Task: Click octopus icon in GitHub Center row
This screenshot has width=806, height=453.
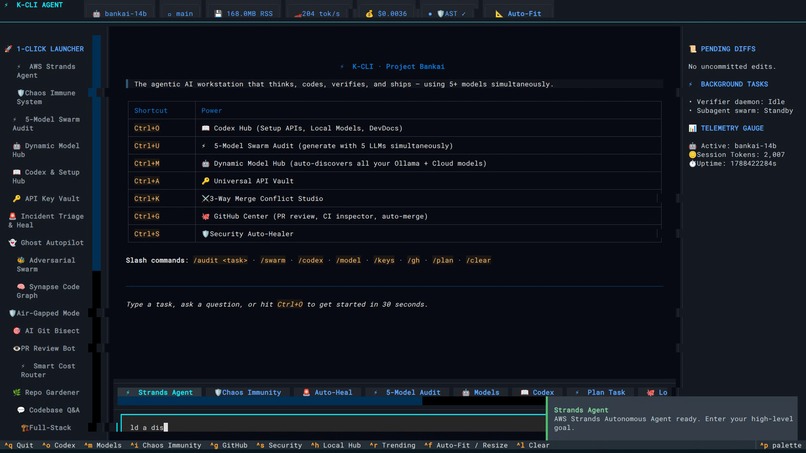Action: point(206,216)
